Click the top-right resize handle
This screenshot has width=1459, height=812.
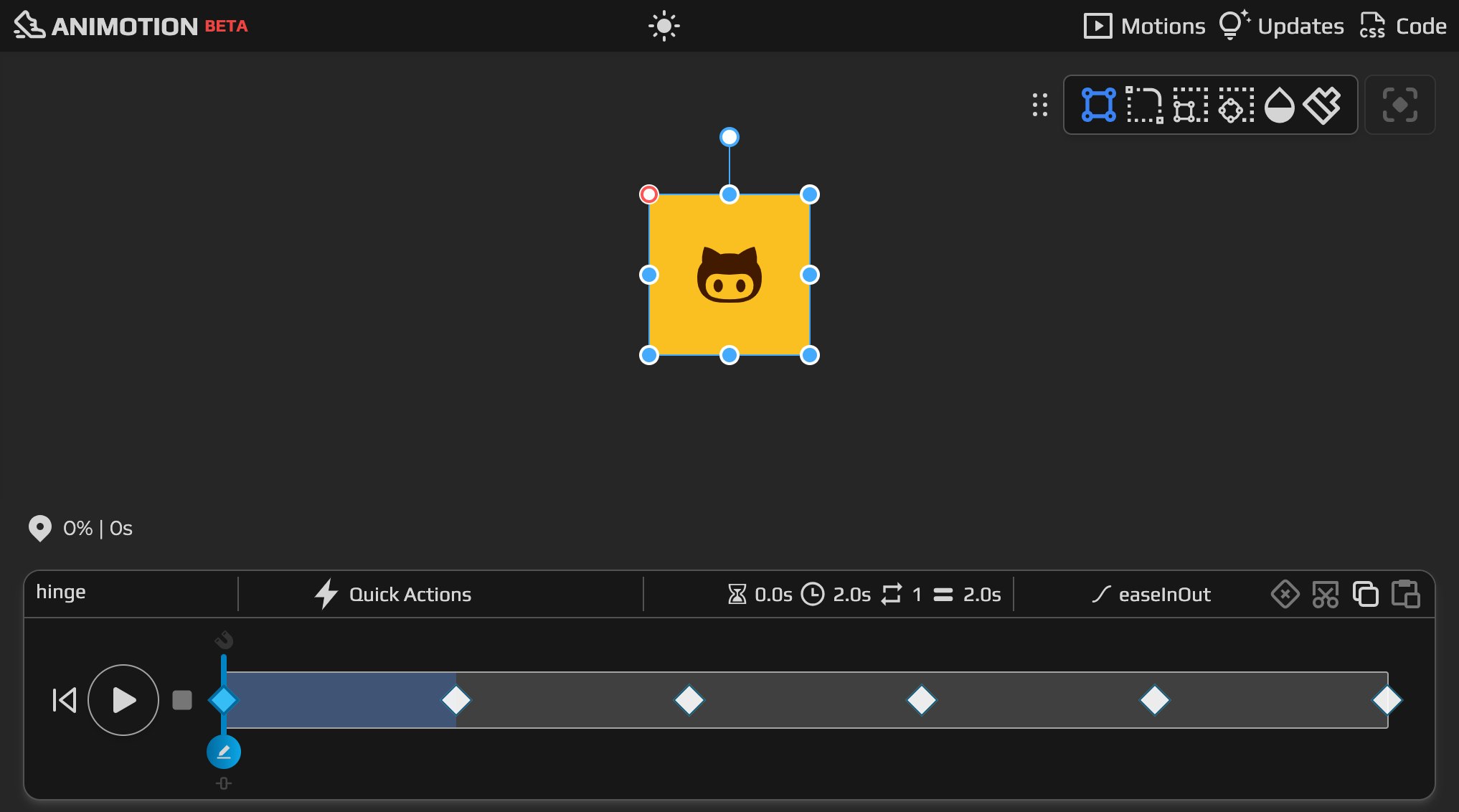[x=810, y=194]
